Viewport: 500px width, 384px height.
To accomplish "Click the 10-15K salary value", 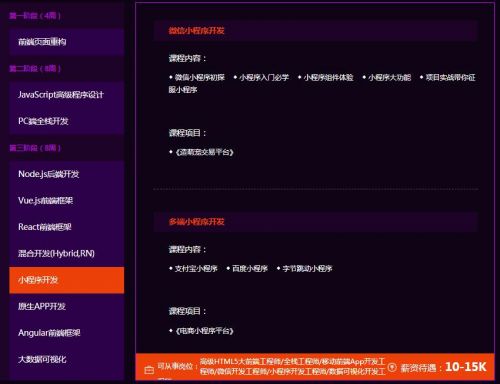I will click(x=466, y=367).
